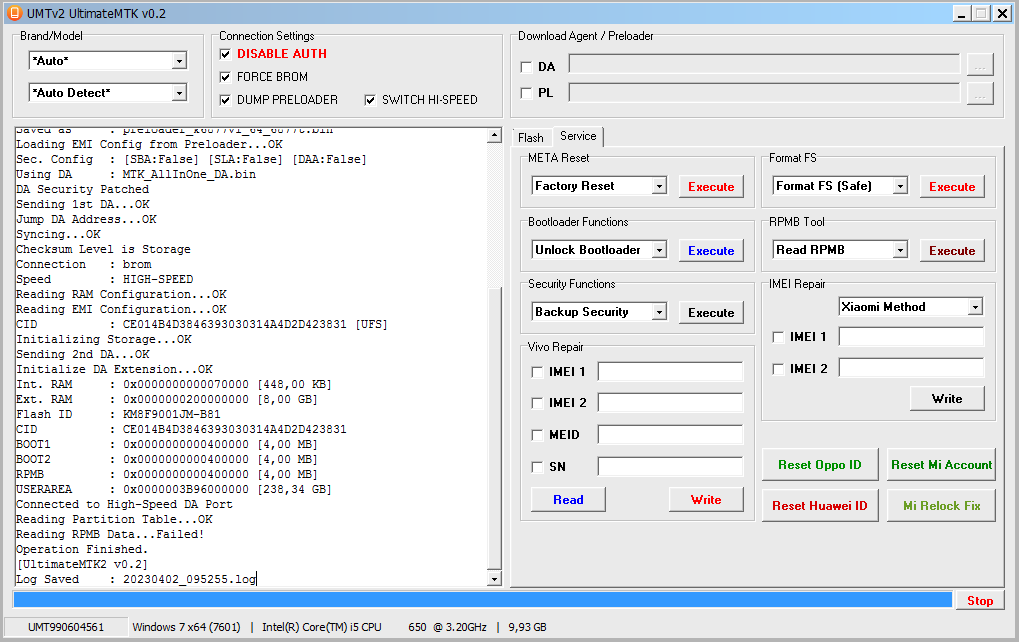Check IMEI Repair IMEI 2 checkbox
1019x642 pixels.
[778, 369]
